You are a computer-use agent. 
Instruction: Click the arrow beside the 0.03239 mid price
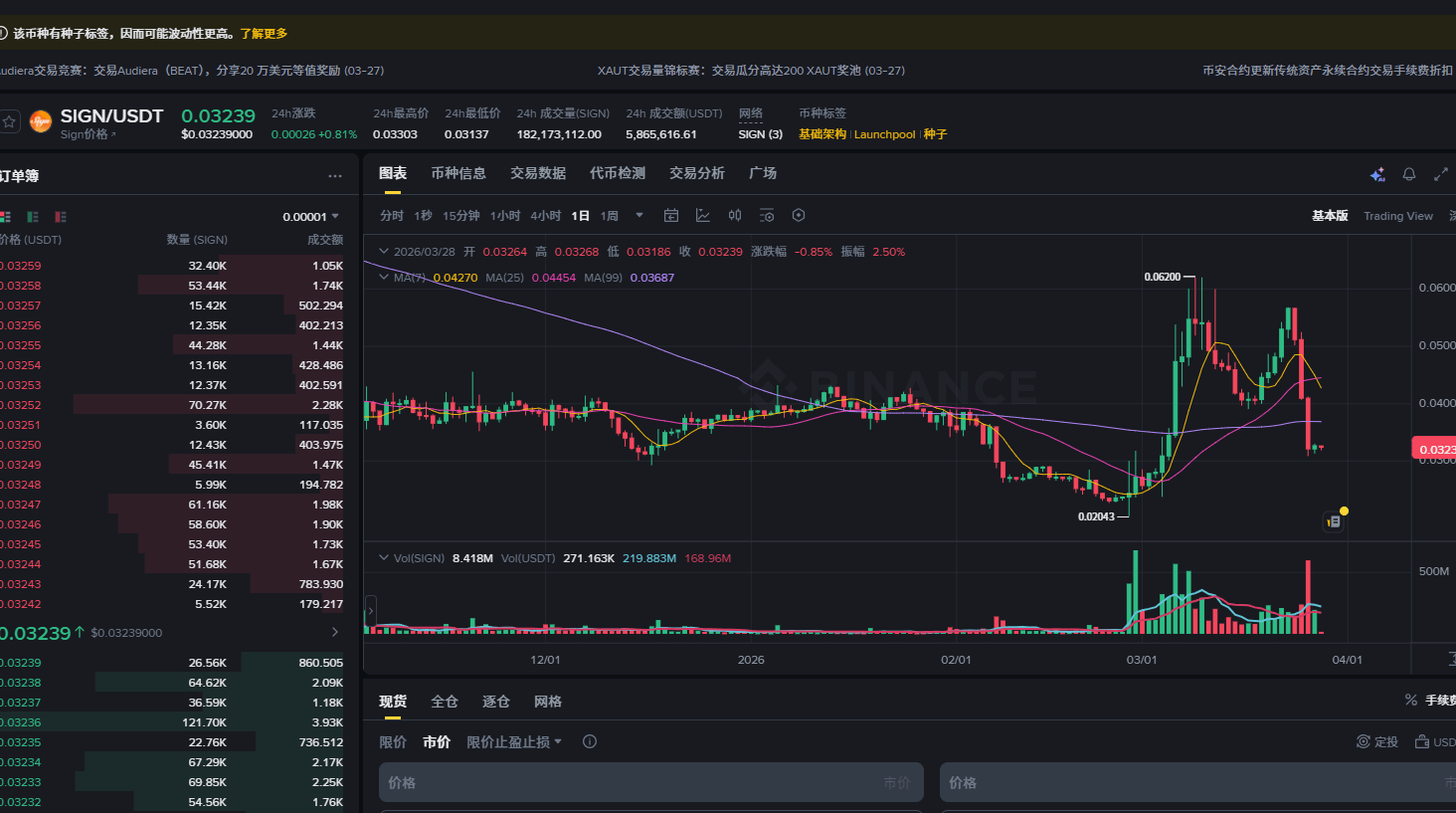pyautogui.click(x=335, y=632)
